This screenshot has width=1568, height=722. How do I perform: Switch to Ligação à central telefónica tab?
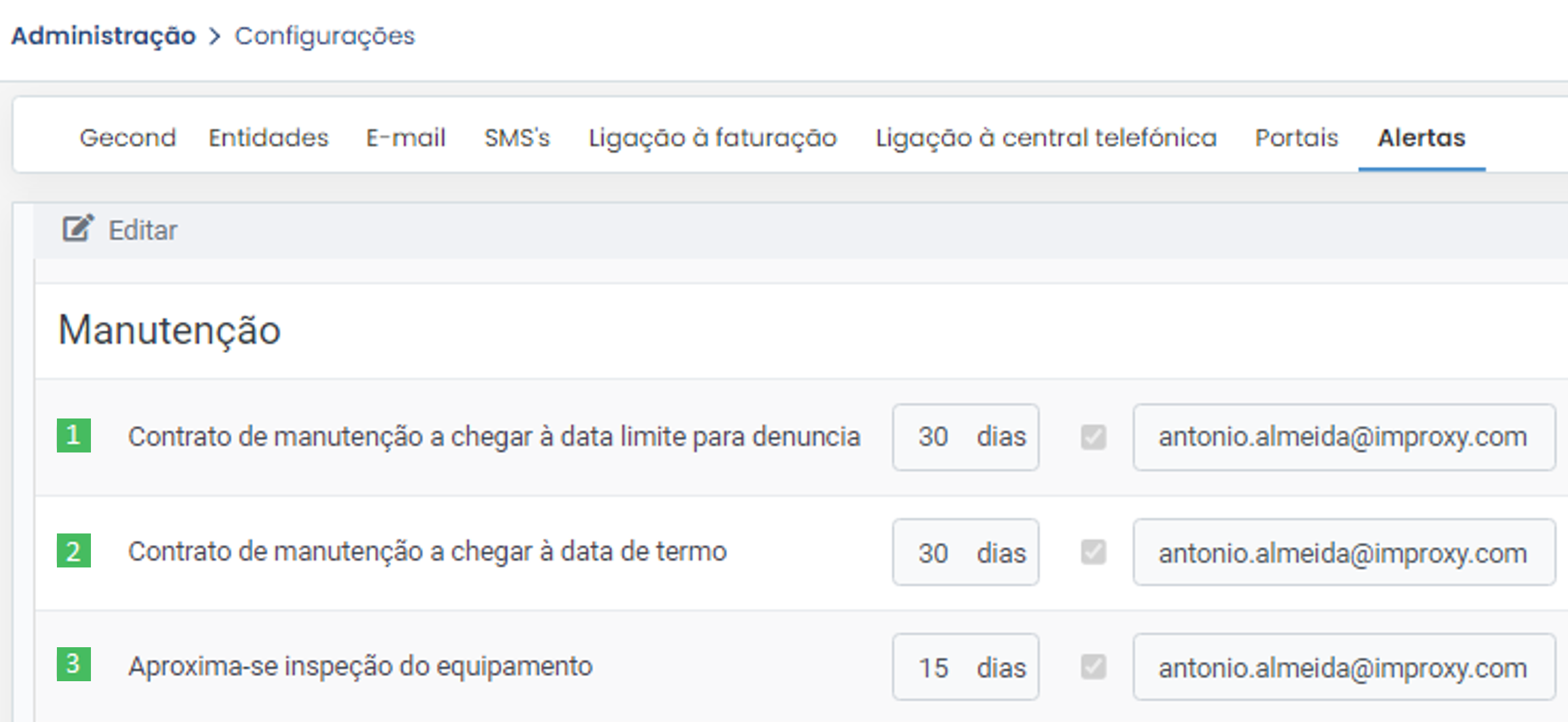tap(1046, 138)
